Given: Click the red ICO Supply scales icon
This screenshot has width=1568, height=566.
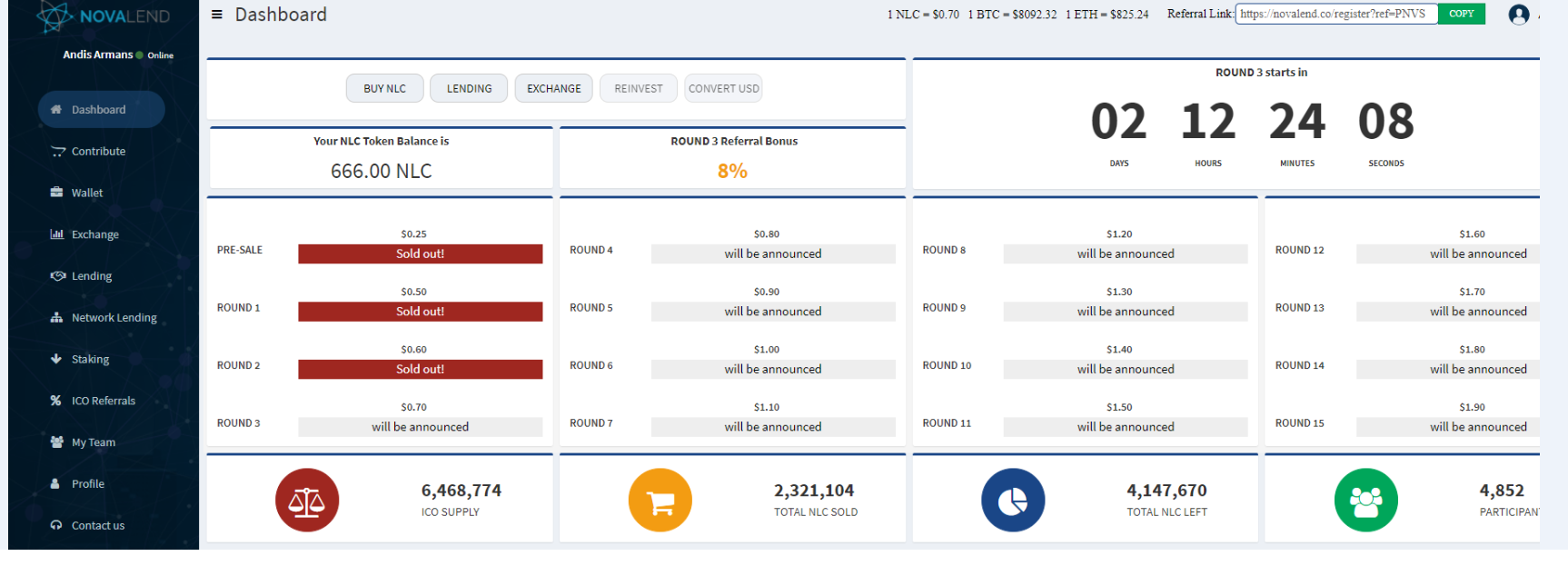Looking at the screenshot, I should 307,500.
